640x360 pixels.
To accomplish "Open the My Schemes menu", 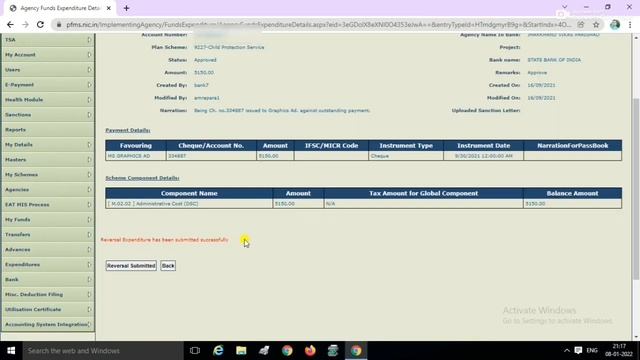I will [x=48, y=175].
